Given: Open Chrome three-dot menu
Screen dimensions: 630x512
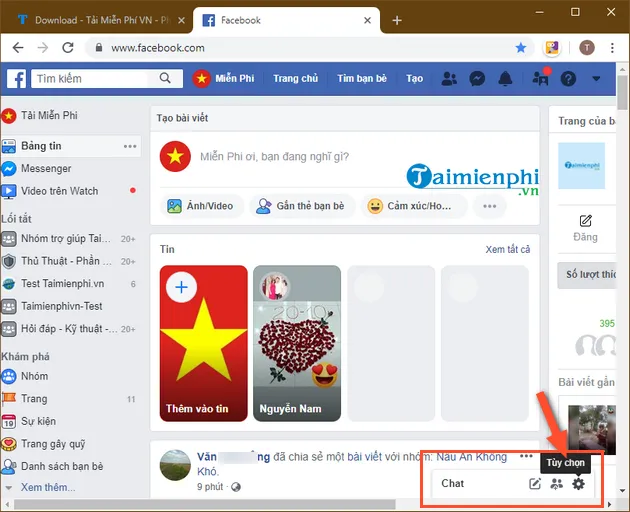Looking at the screenshot, I should click(612, 48).
